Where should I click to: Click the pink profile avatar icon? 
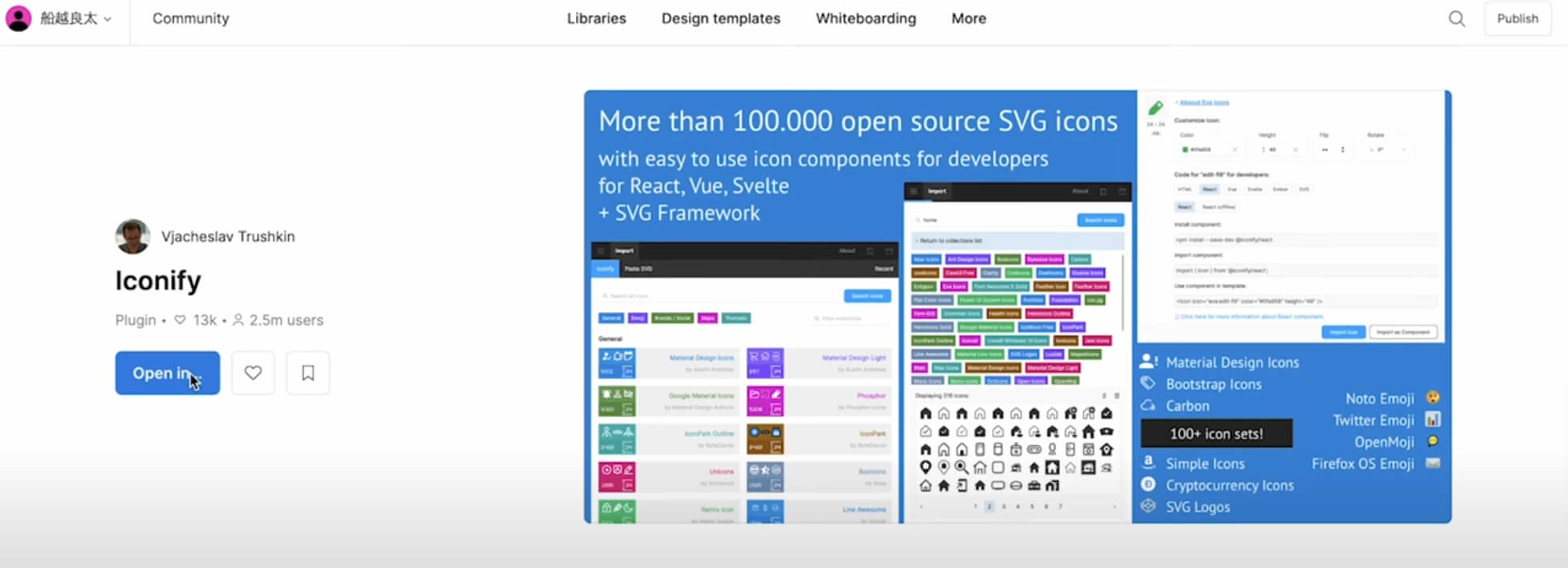click(x=18, y=18)
